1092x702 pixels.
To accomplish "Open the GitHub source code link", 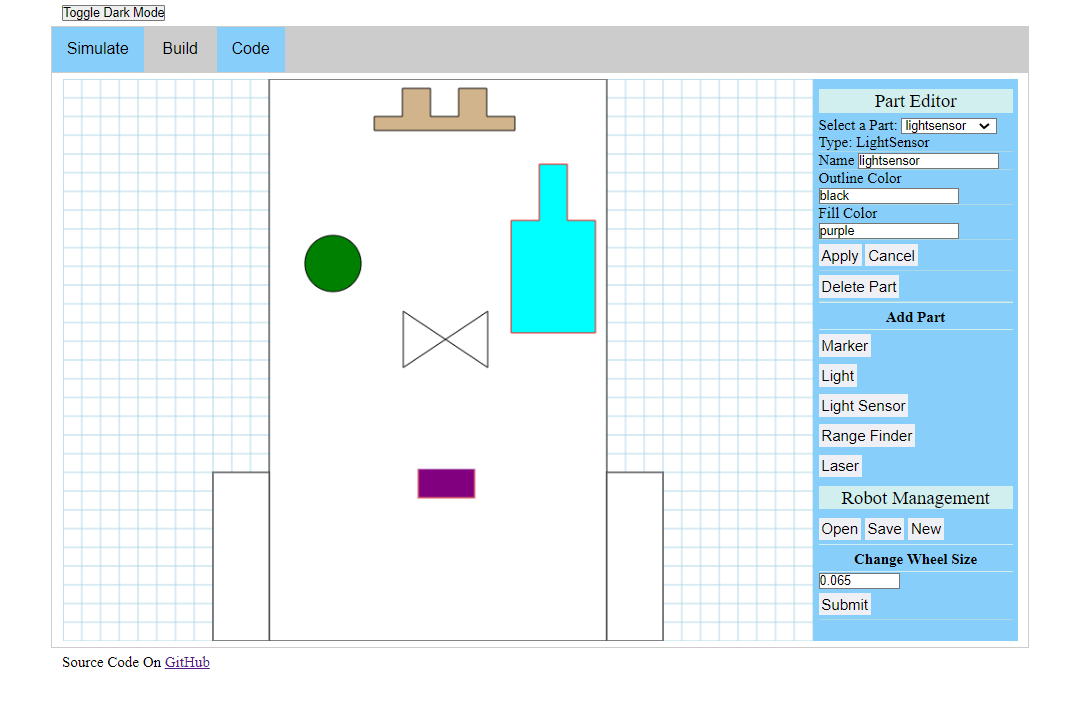I will click(x=187, y=662).
